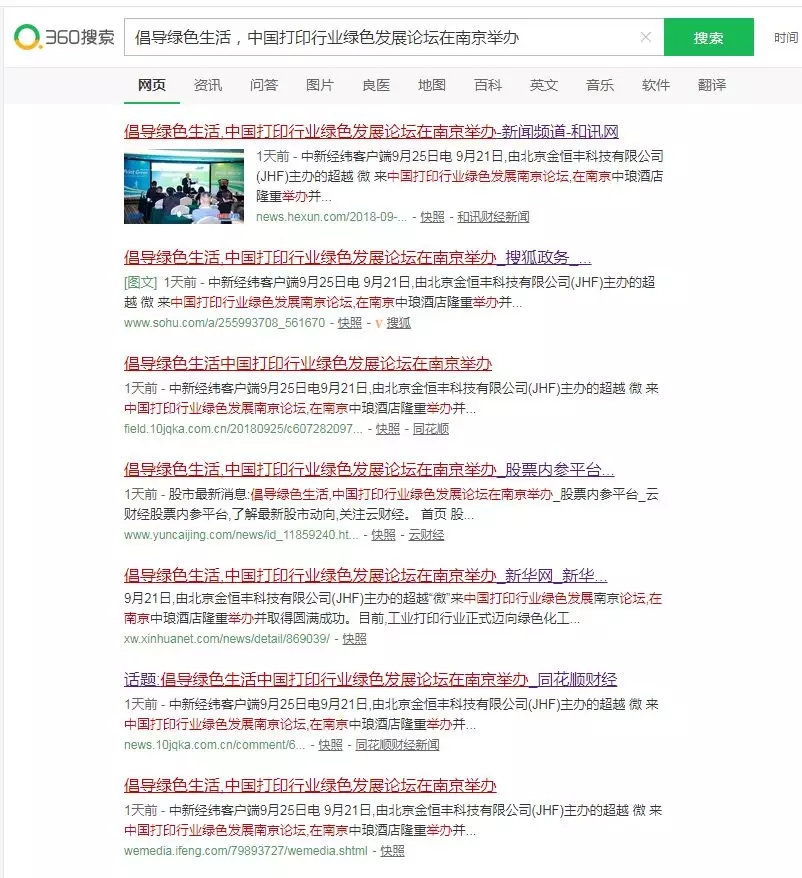Open the 良医 tab

point(376,85)
